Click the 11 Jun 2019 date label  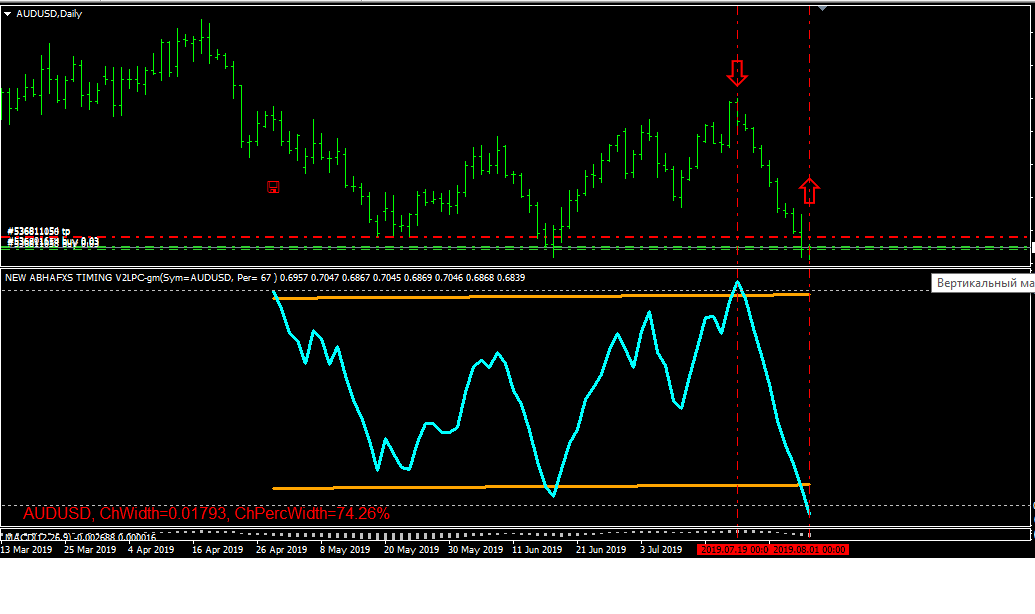(x=537, y=549)
